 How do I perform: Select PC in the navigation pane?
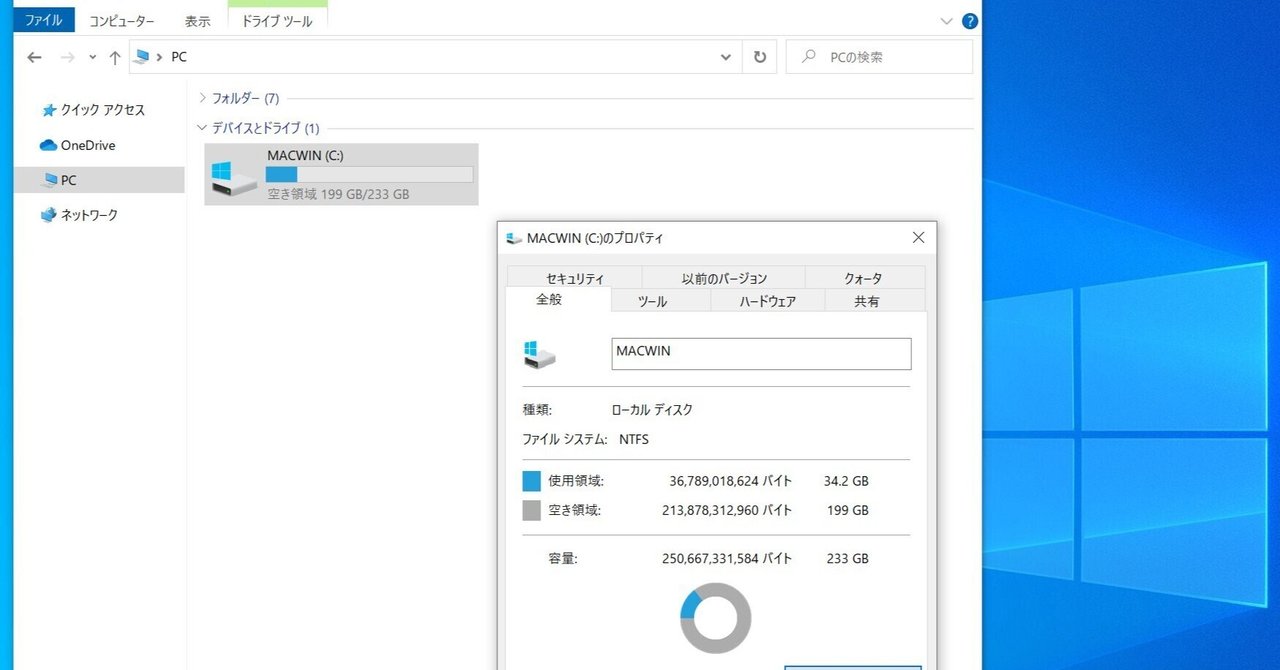click(x=100, y=180)
